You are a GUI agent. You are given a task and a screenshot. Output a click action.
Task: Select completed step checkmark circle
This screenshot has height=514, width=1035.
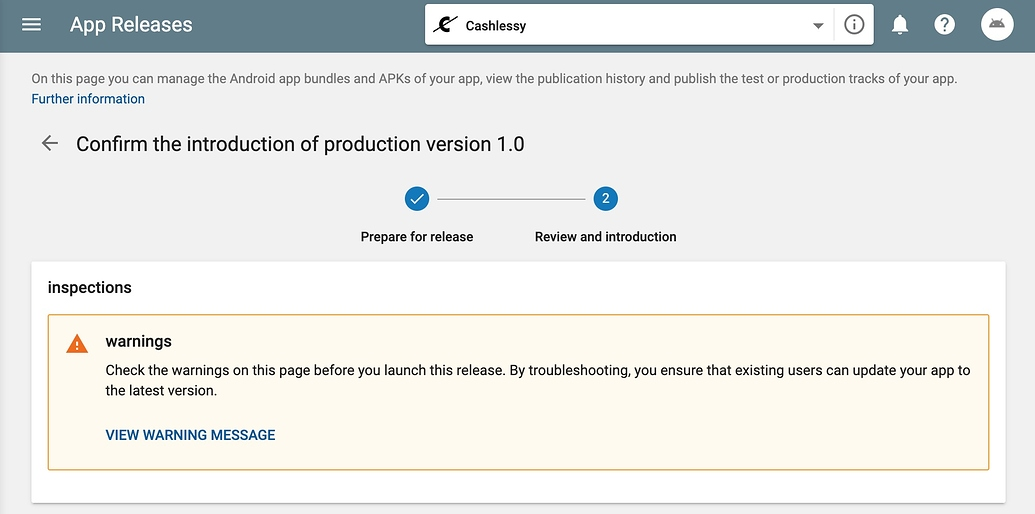pyautogui.click(x=417, y=199)
